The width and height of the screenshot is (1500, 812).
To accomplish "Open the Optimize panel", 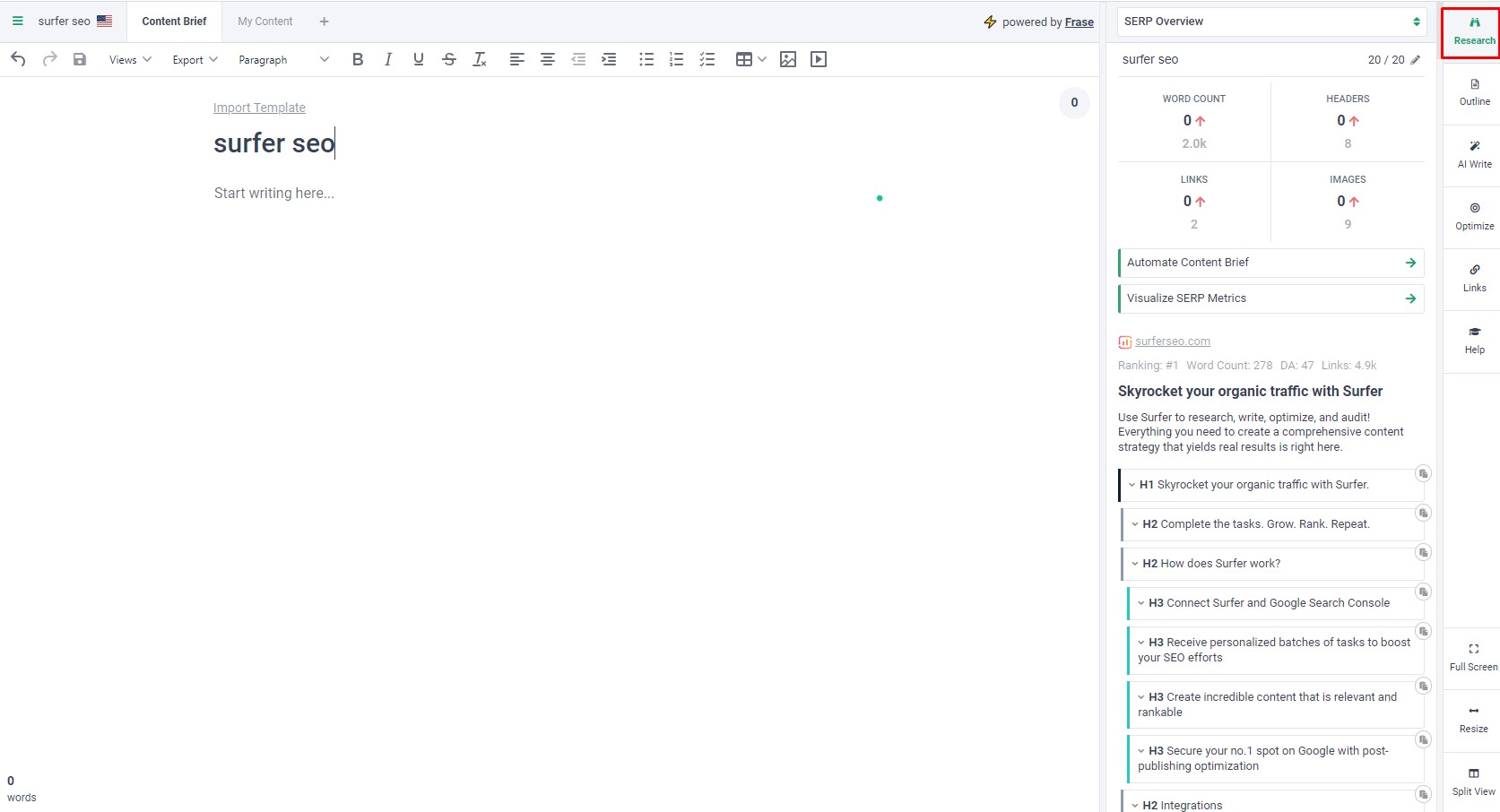I will [1474, 217].
